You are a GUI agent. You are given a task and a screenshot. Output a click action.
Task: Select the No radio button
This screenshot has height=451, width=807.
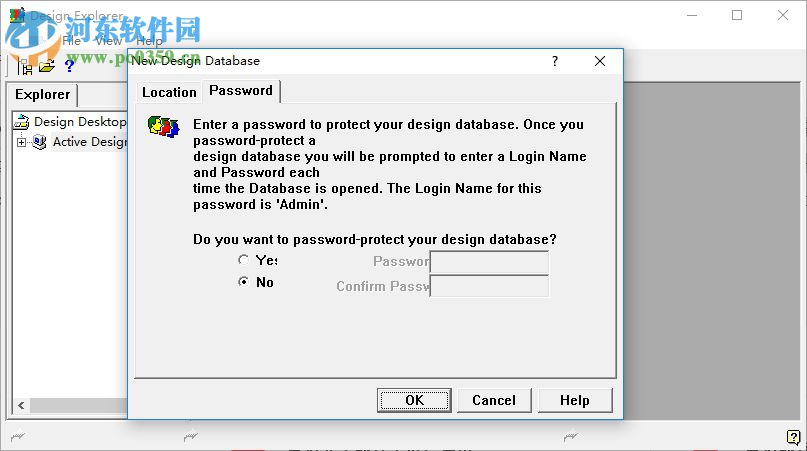[x=243, y=282]
